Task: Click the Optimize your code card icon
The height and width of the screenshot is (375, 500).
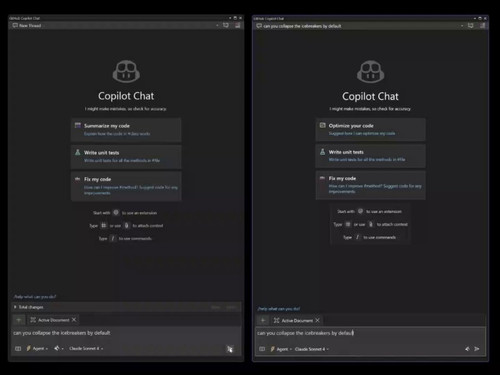Action: 322,125
